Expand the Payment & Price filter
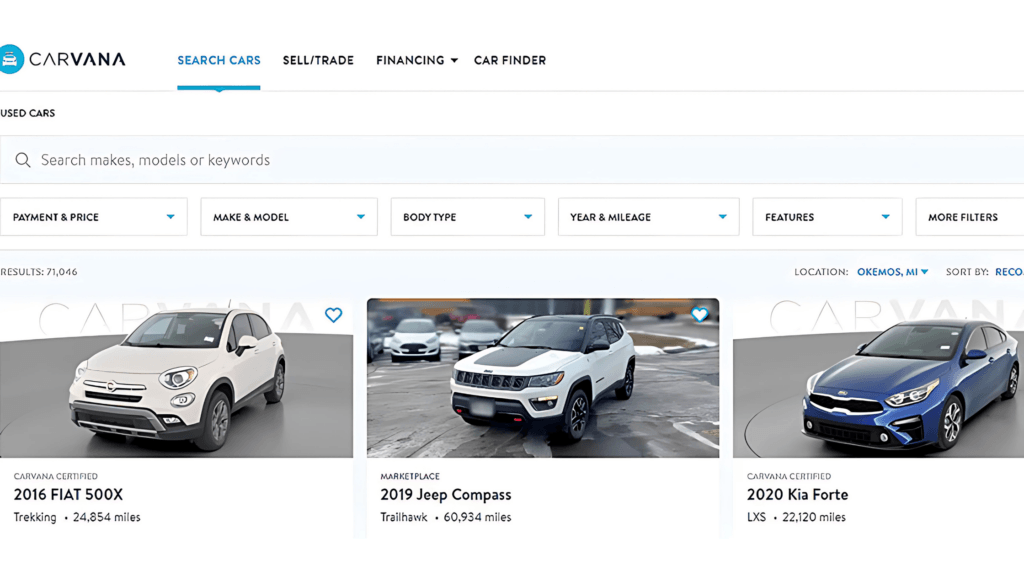 pos(93,217)
